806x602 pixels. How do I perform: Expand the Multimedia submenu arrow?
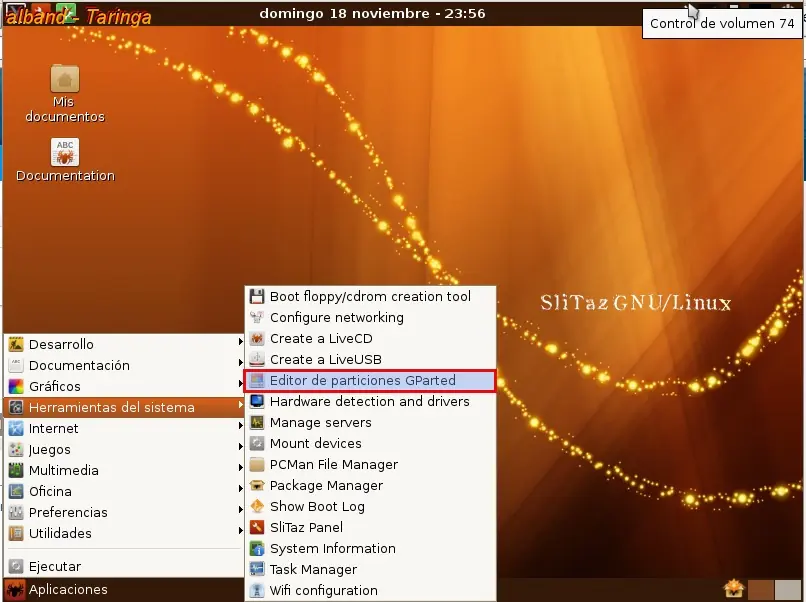point(240,468)
